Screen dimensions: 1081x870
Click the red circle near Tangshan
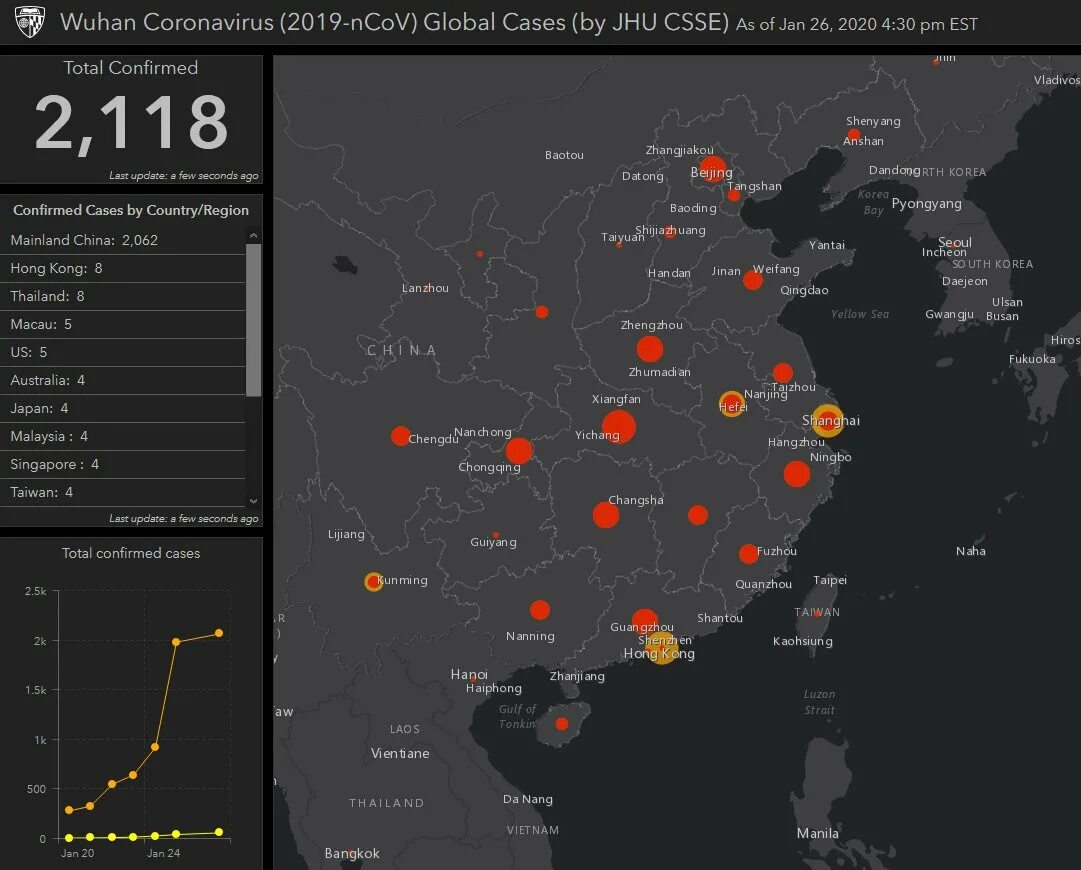pos(734,195)
